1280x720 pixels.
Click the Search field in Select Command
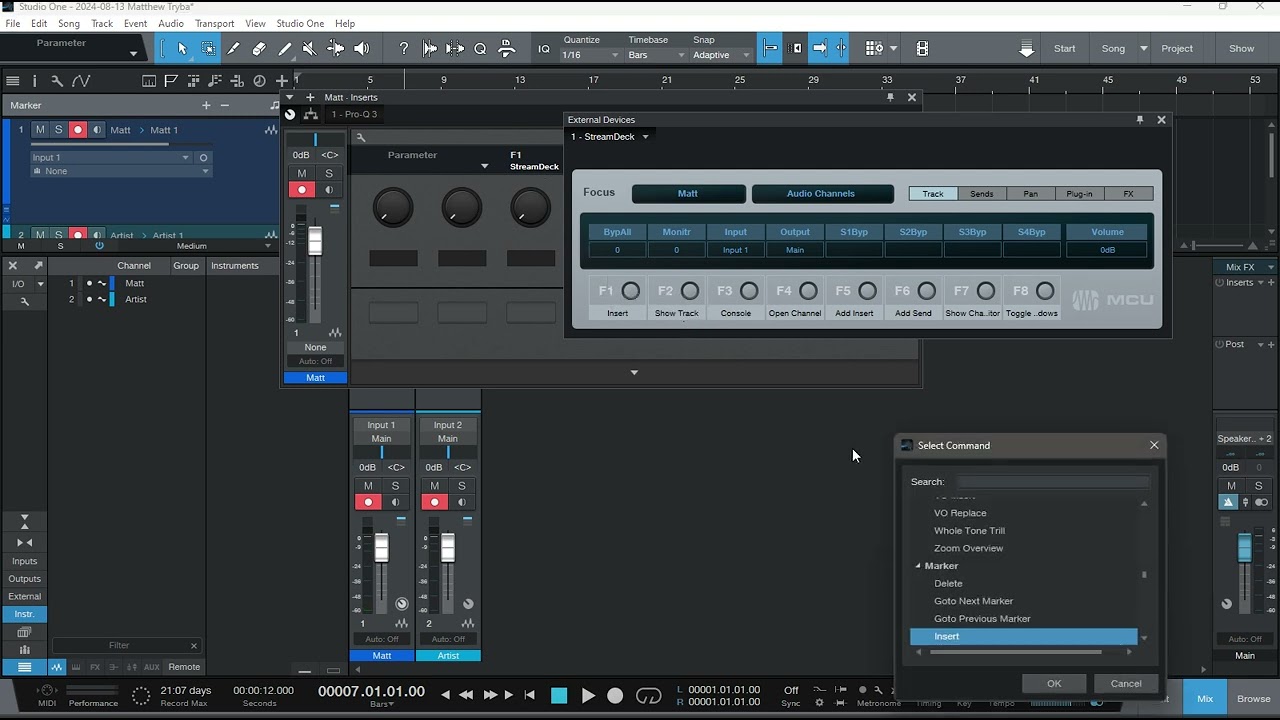pyautogui.click(x=1053, y=482)
